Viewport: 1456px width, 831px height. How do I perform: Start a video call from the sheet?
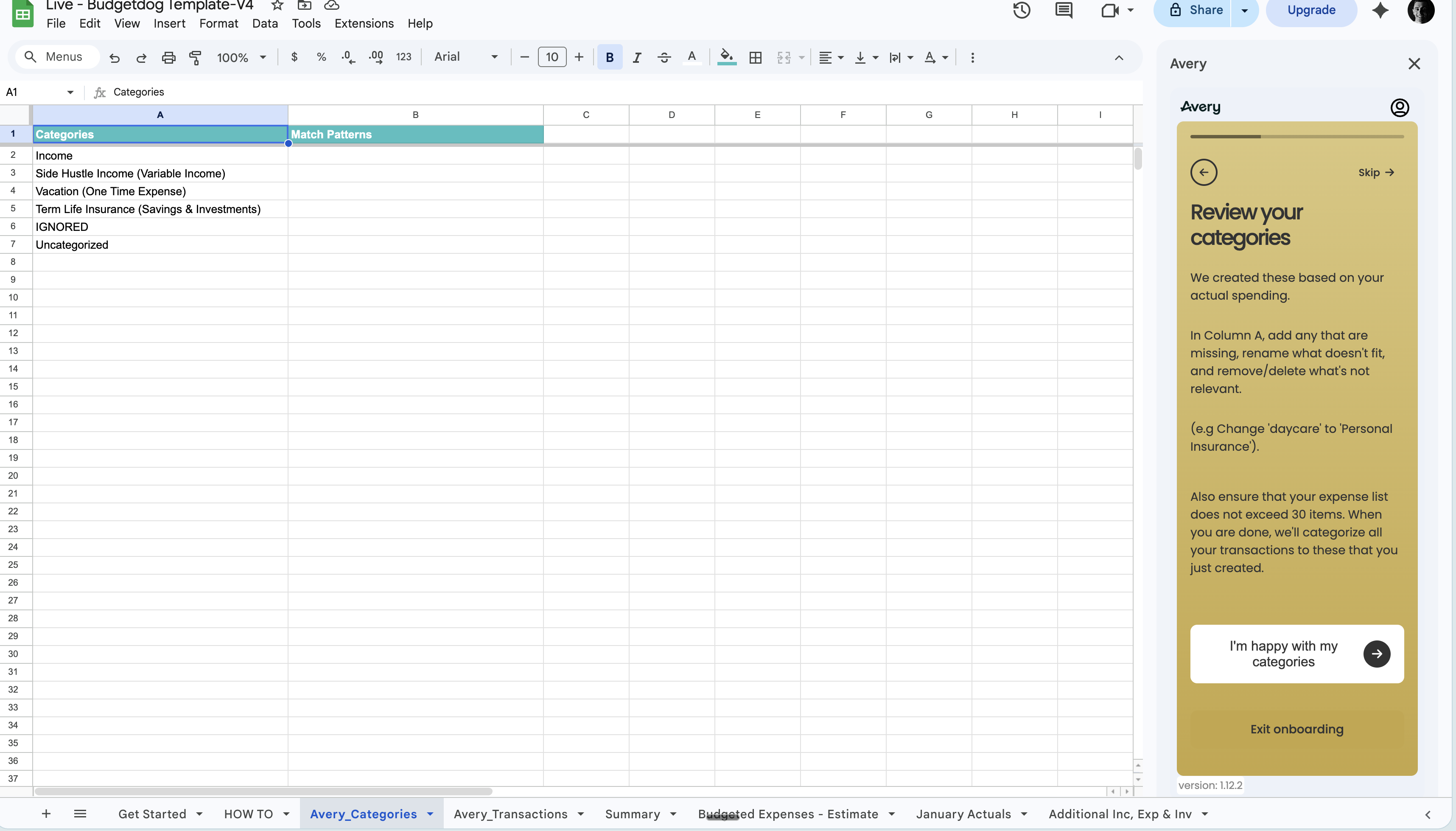(1109, 10)
